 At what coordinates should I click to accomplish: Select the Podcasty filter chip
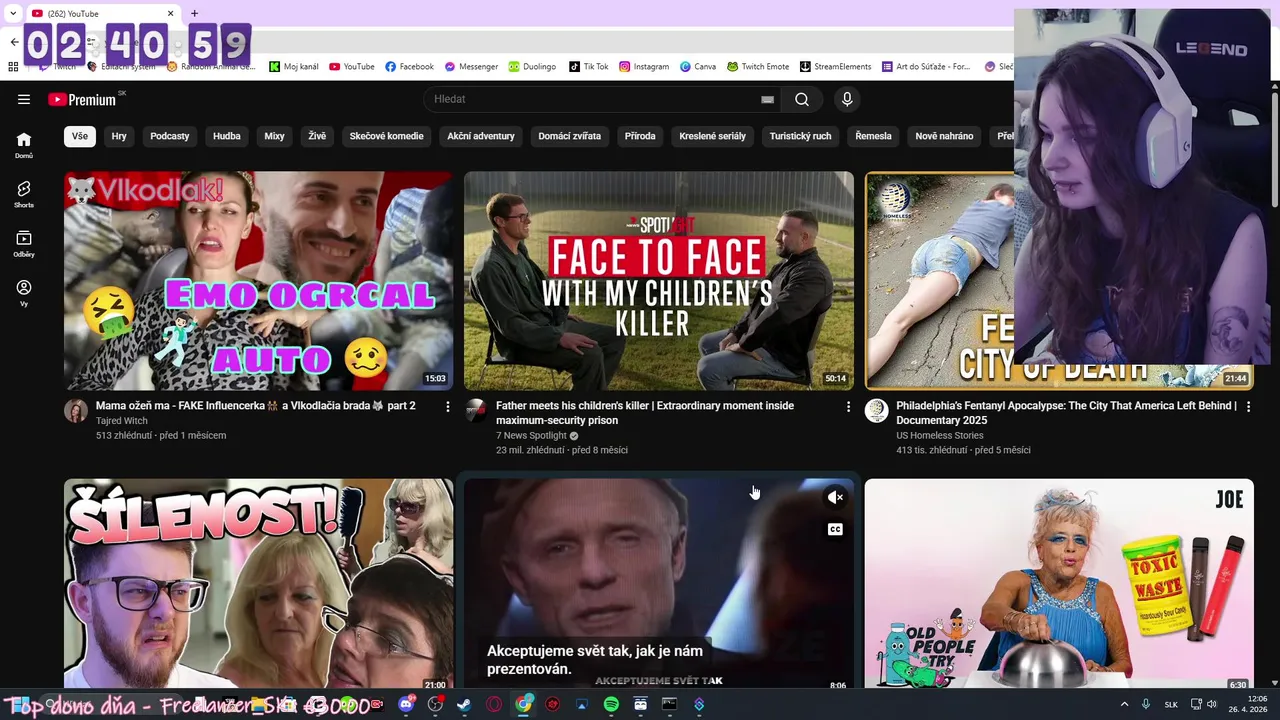point(170,136)
